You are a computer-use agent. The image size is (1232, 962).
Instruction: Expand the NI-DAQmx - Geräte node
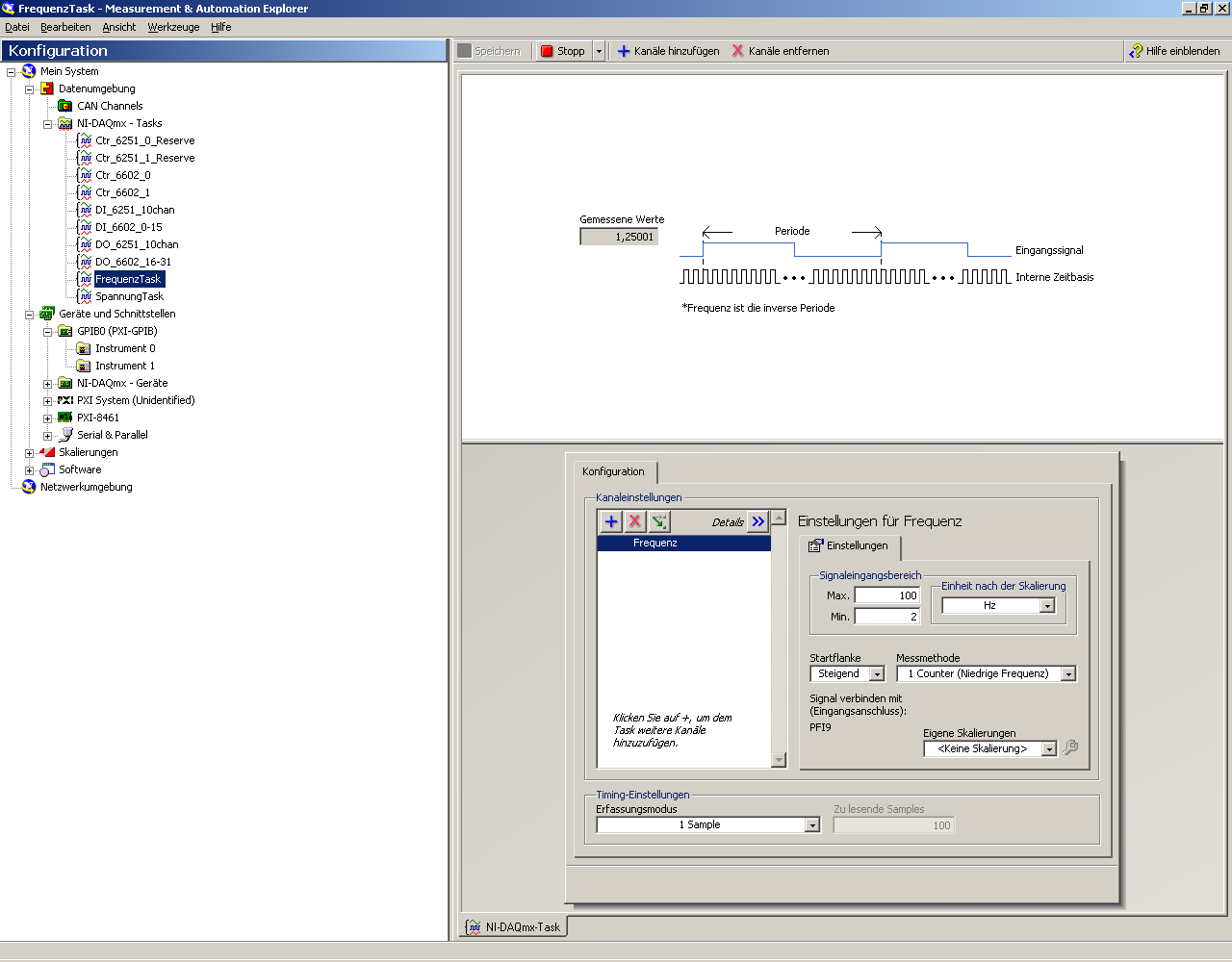47,384
